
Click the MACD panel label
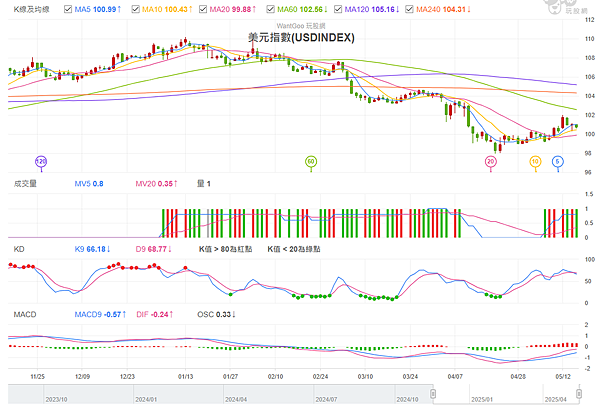coord(25,314)
